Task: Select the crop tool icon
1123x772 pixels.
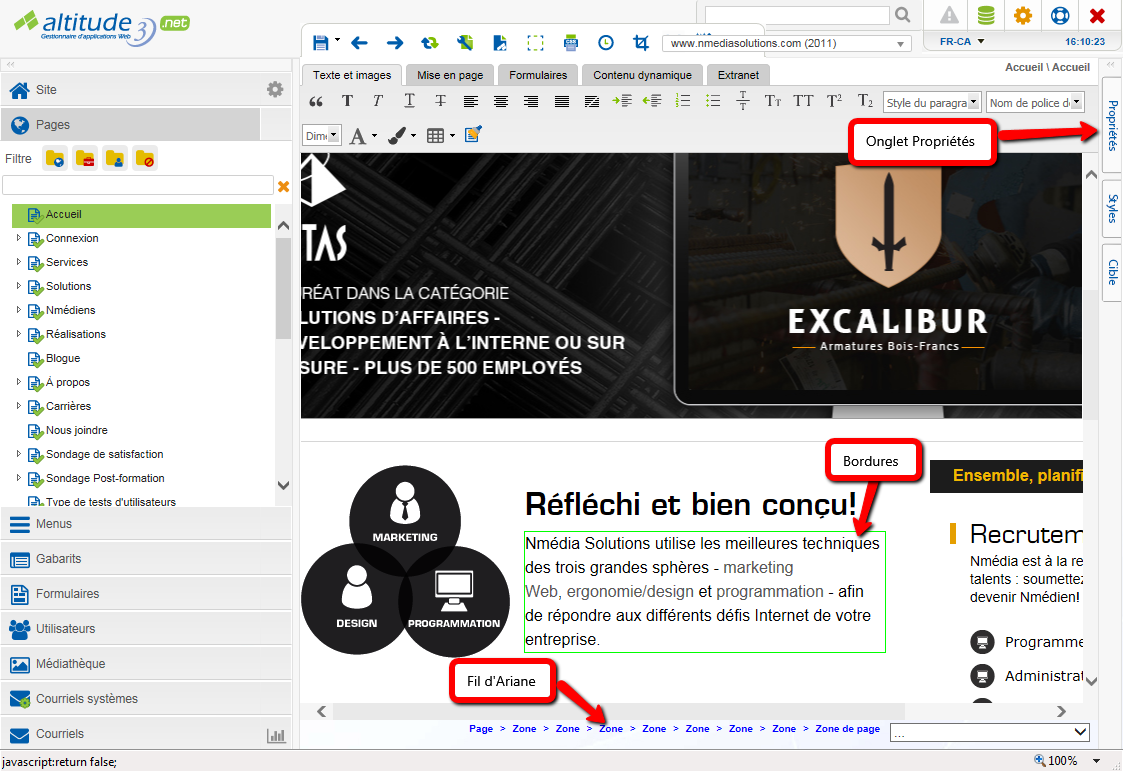Action: click(641, 43)
